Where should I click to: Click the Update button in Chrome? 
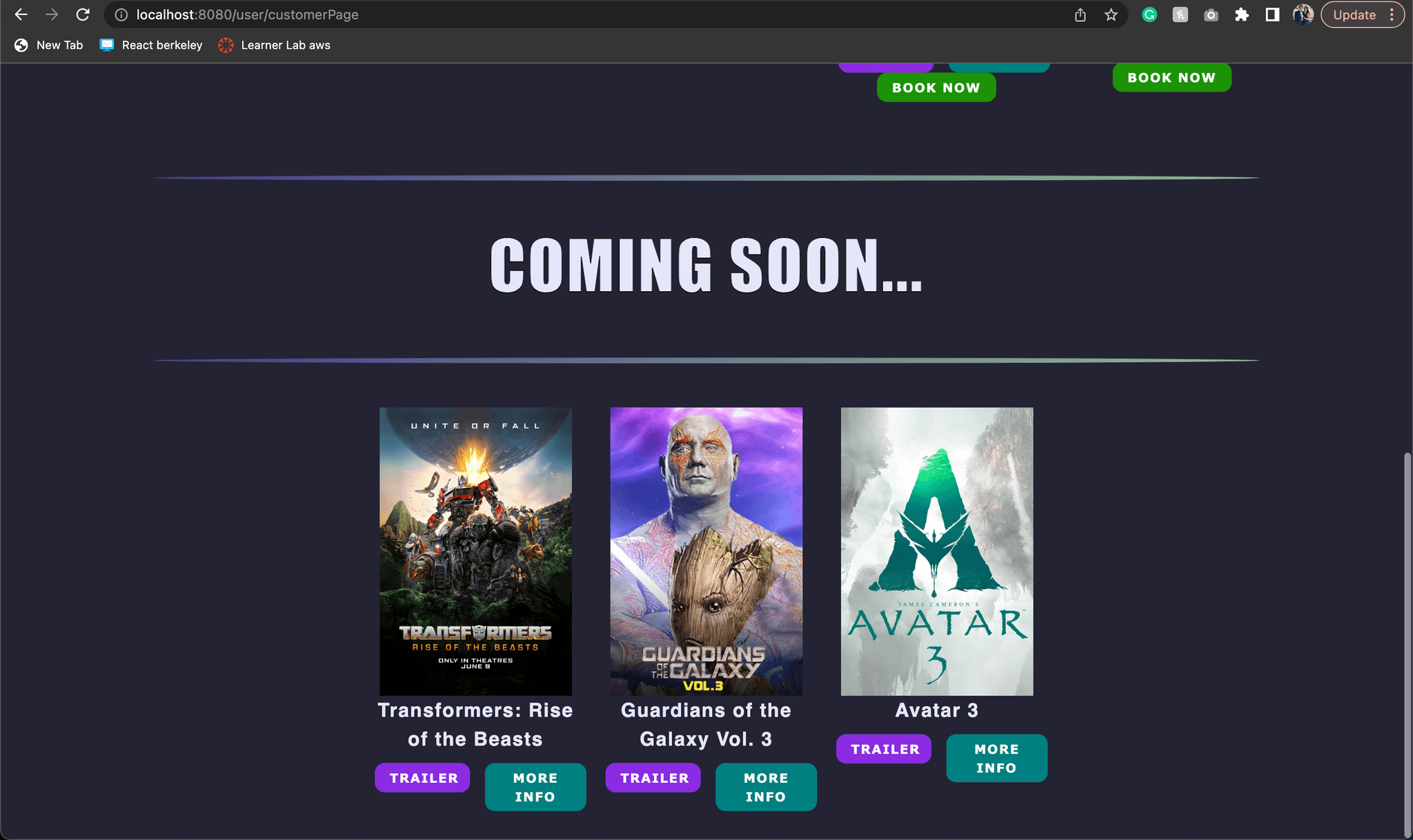click(1354, 14)
